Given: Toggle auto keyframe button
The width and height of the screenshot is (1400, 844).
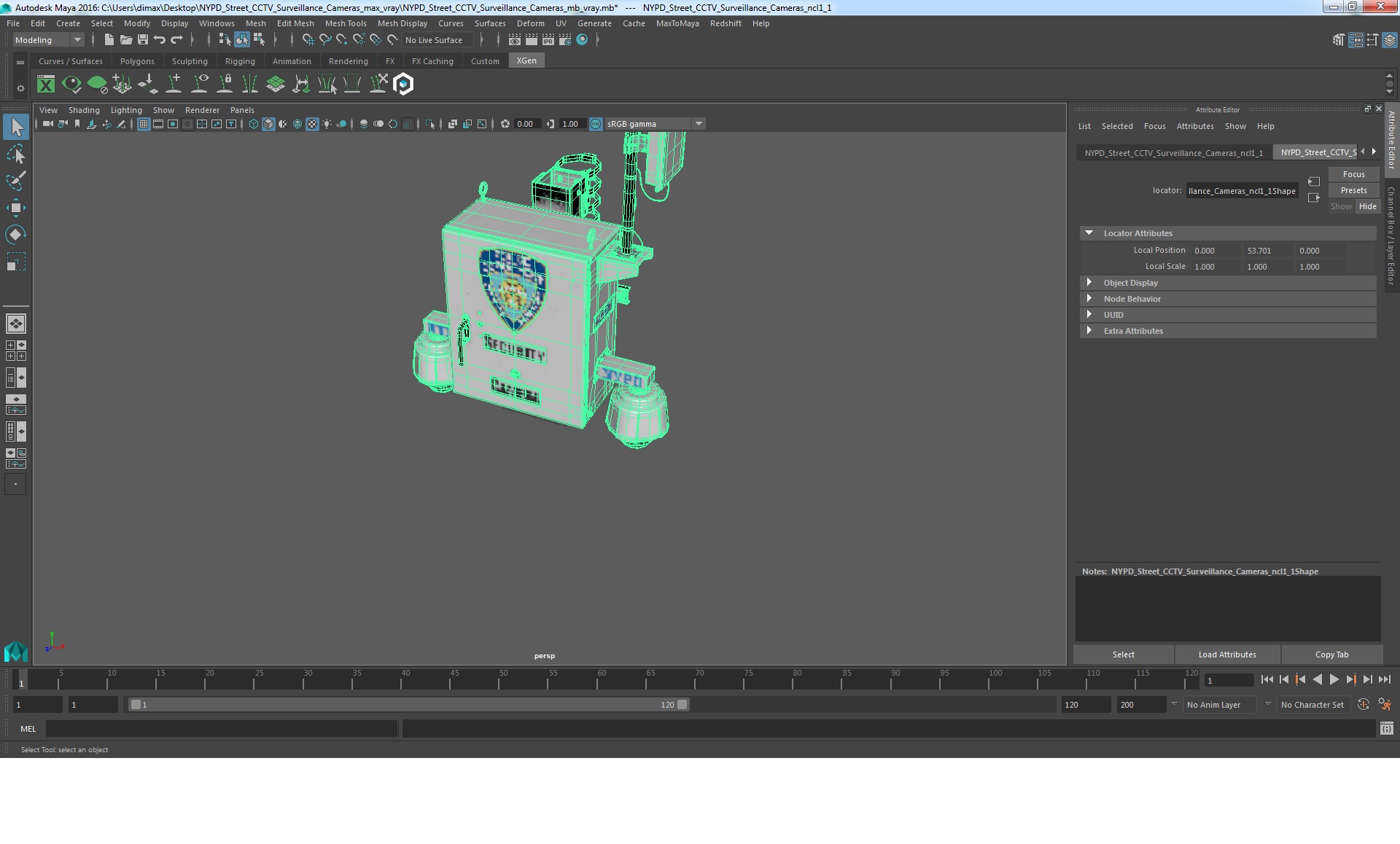Looking at the screenshot, I should (1363, 705).
